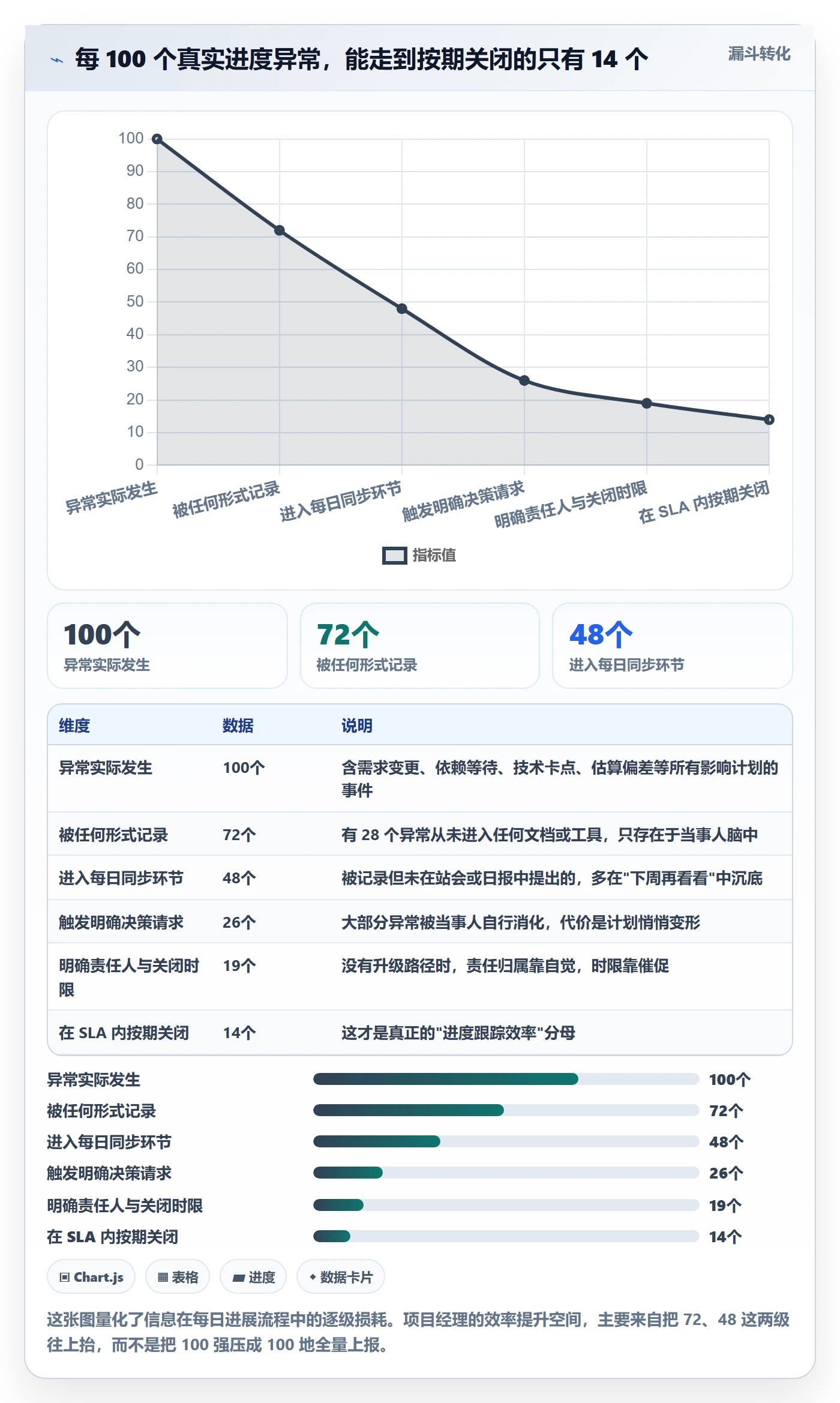Screen dimensions: 840x1403
Task: Click the 漏斗转化 label in the header
Action: 759,54
